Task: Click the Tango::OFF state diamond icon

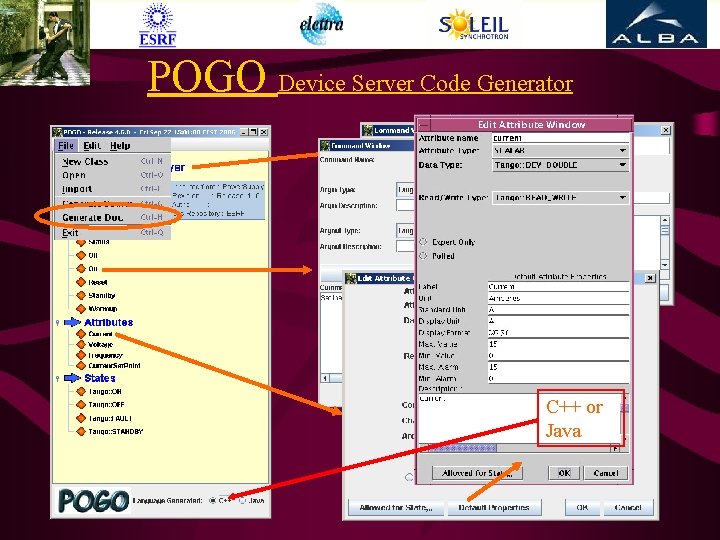Action: 81,405
